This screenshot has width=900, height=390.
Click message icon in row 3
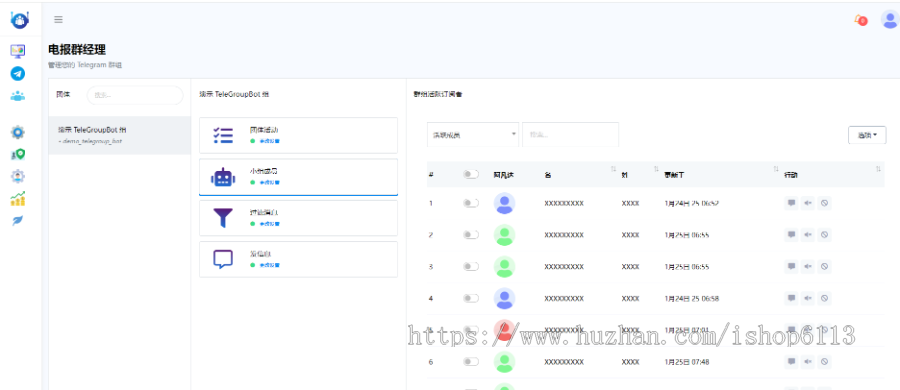(792, 267)
